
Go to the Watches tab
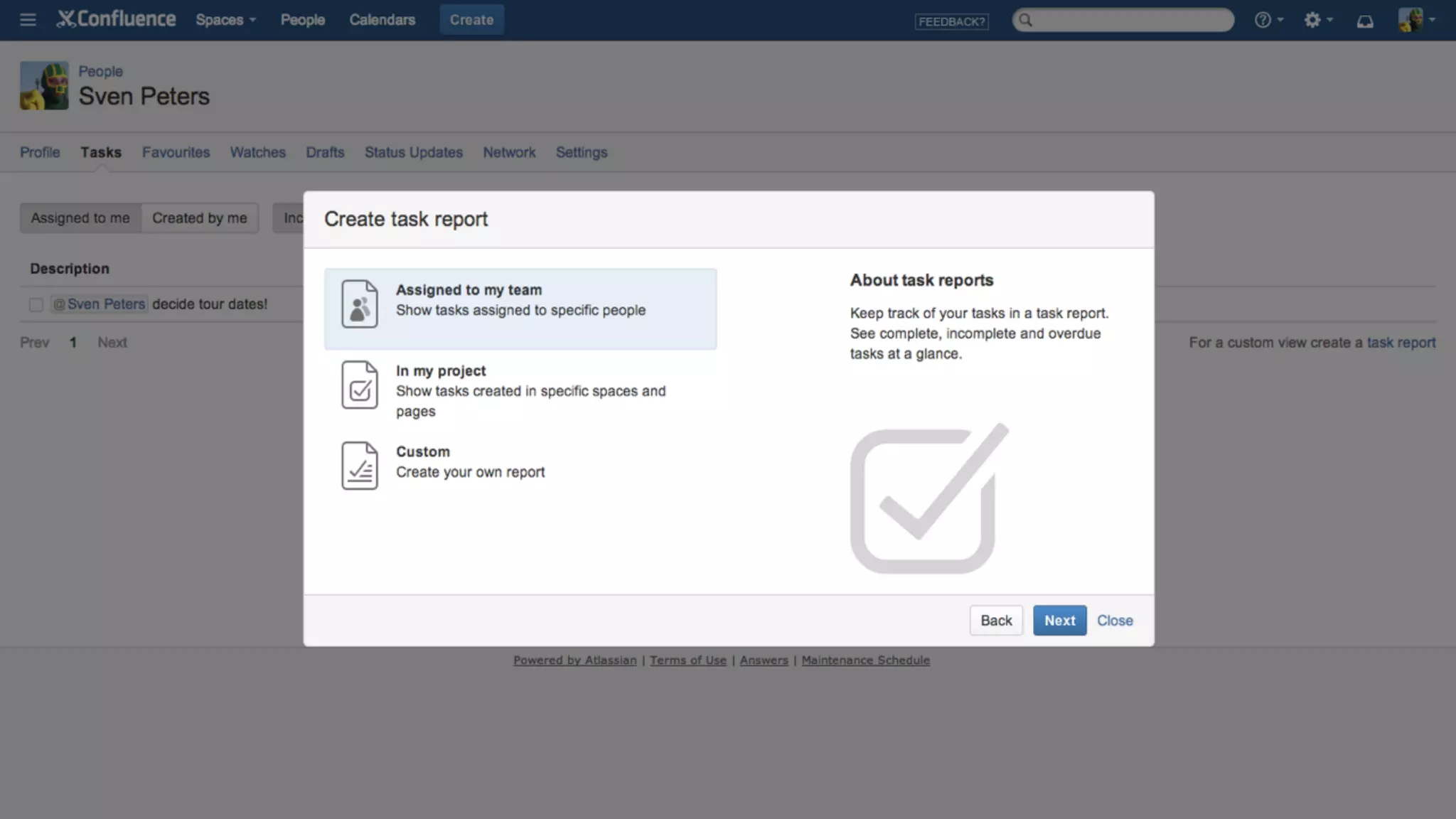coord(257,152)
